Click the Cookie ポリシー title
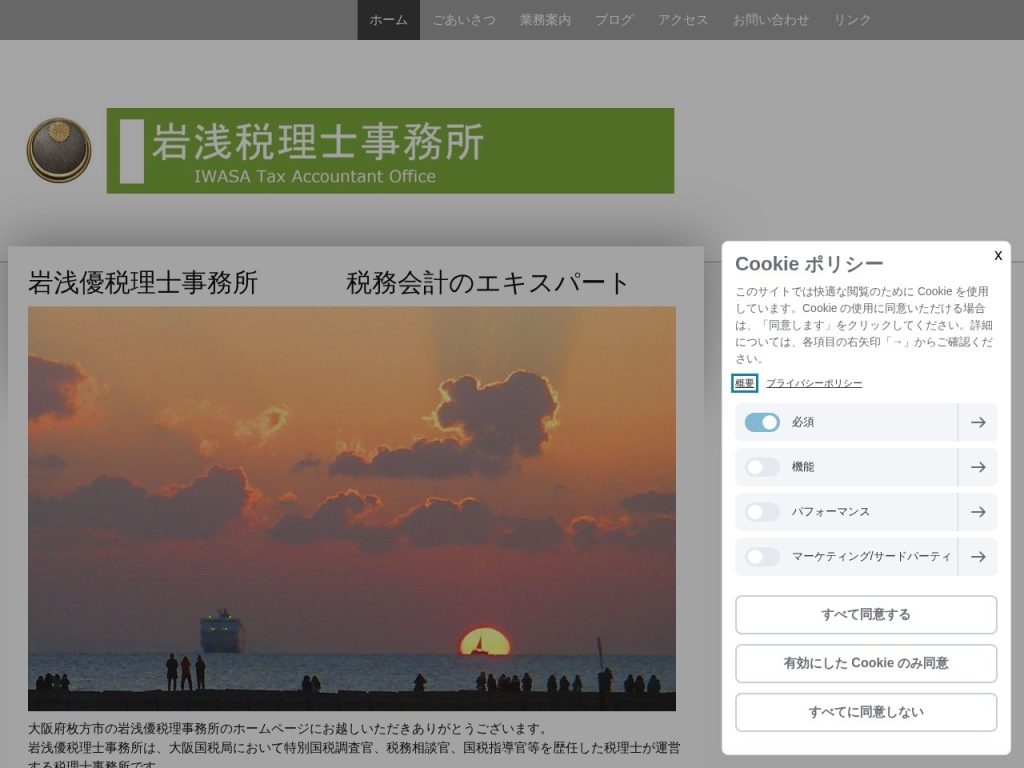The image size is (1024, 768). 809,264
